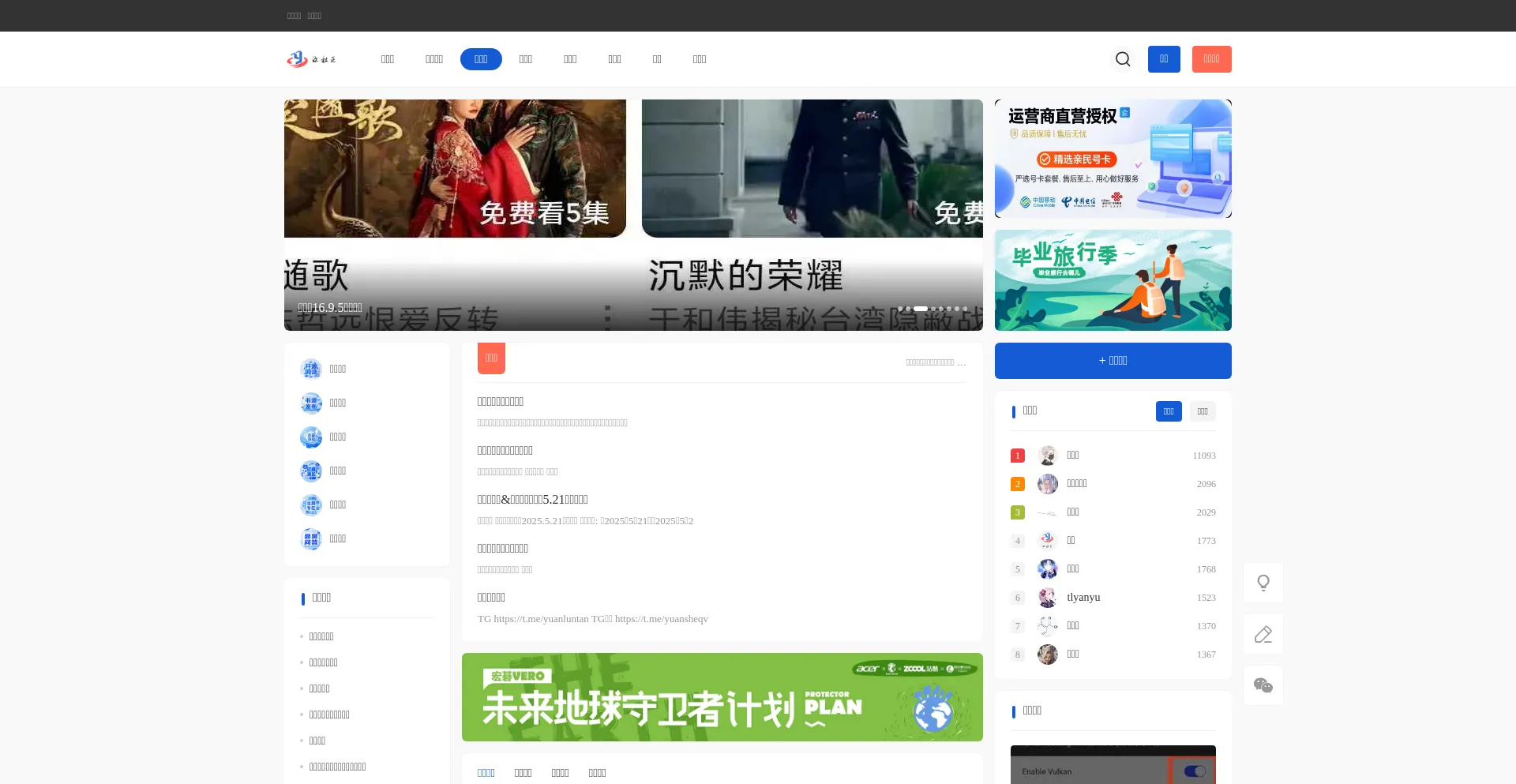Open the 运营商直营授权 advertisement banner
The image size is (1516, 784).
[x=1113, y=159]
